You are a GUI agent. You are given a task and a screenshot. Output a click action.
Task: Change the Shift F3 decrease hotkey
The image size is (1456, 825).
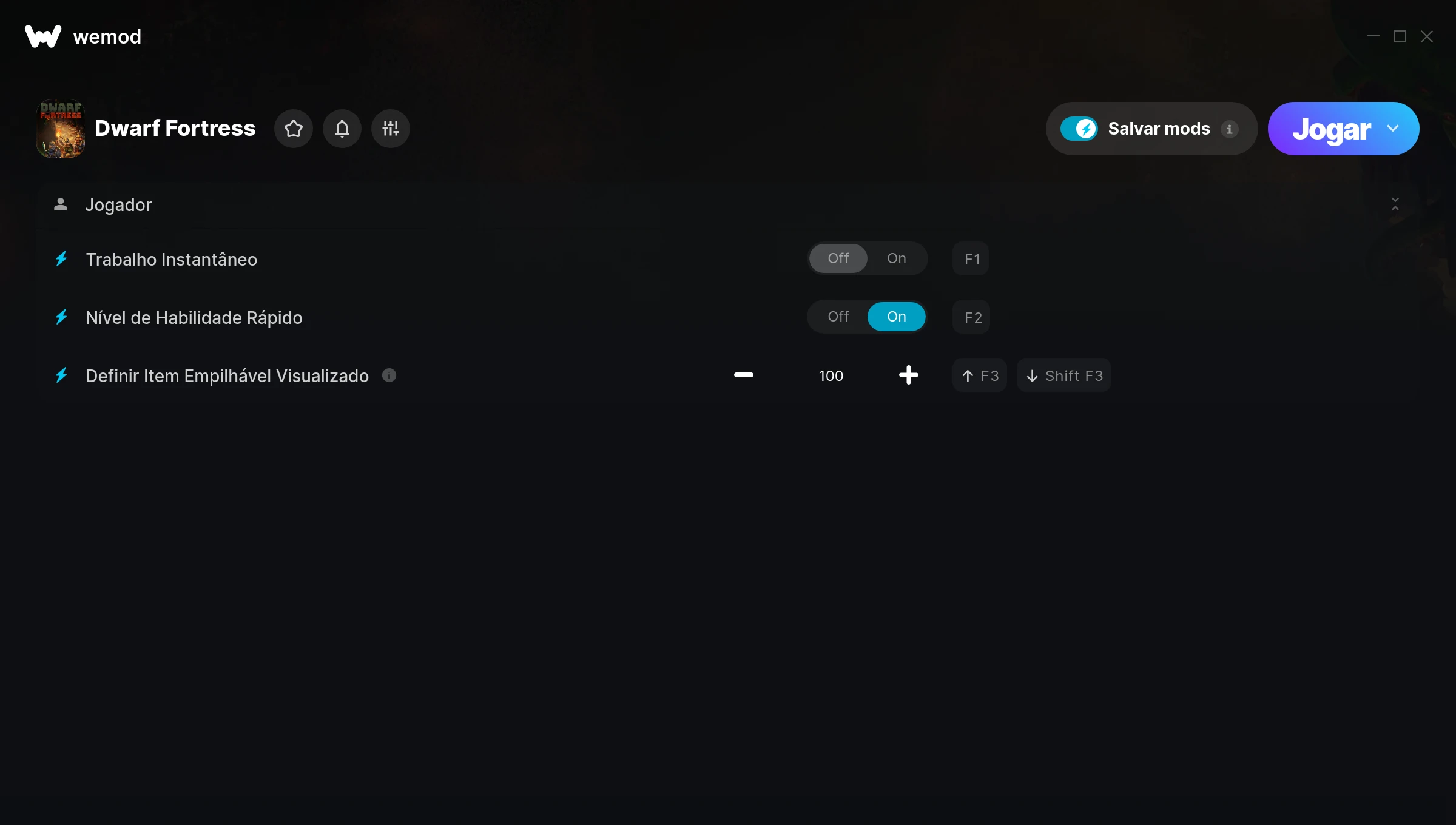pos(1064,375)
